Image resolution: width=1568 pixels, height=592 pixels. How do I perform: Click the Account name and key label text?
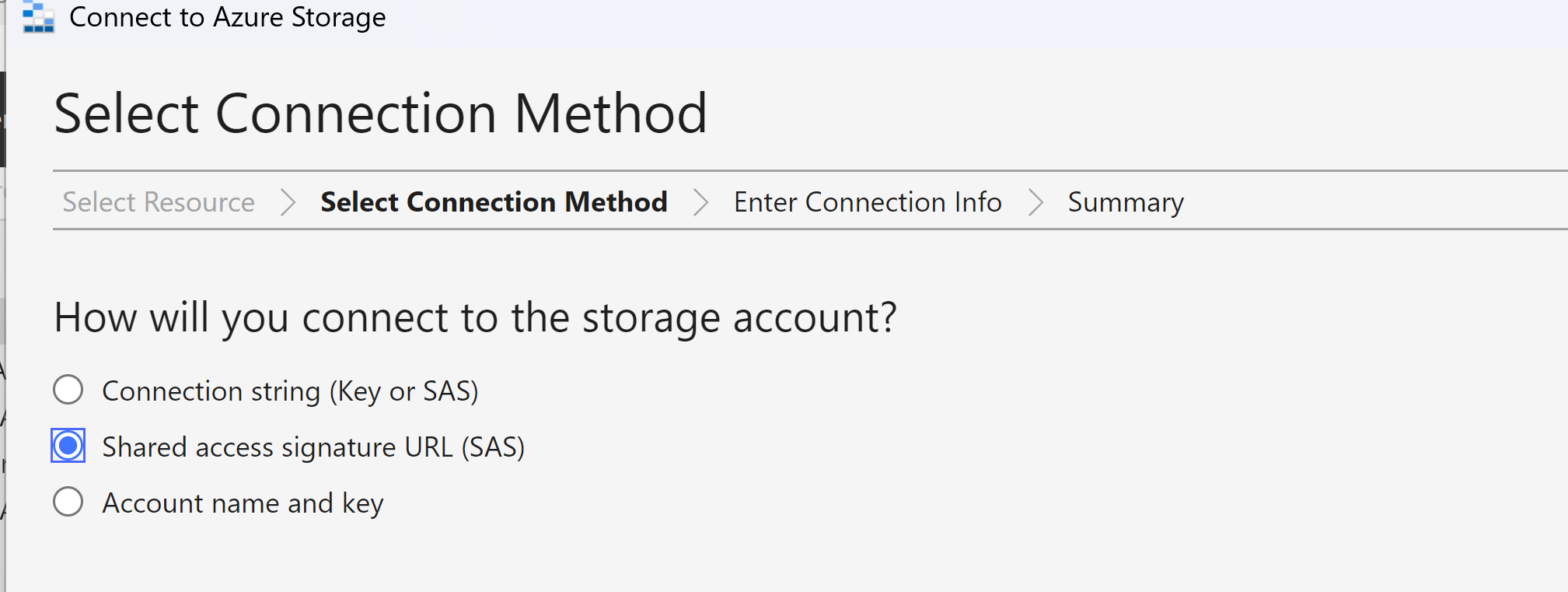[x=242, y=502]
